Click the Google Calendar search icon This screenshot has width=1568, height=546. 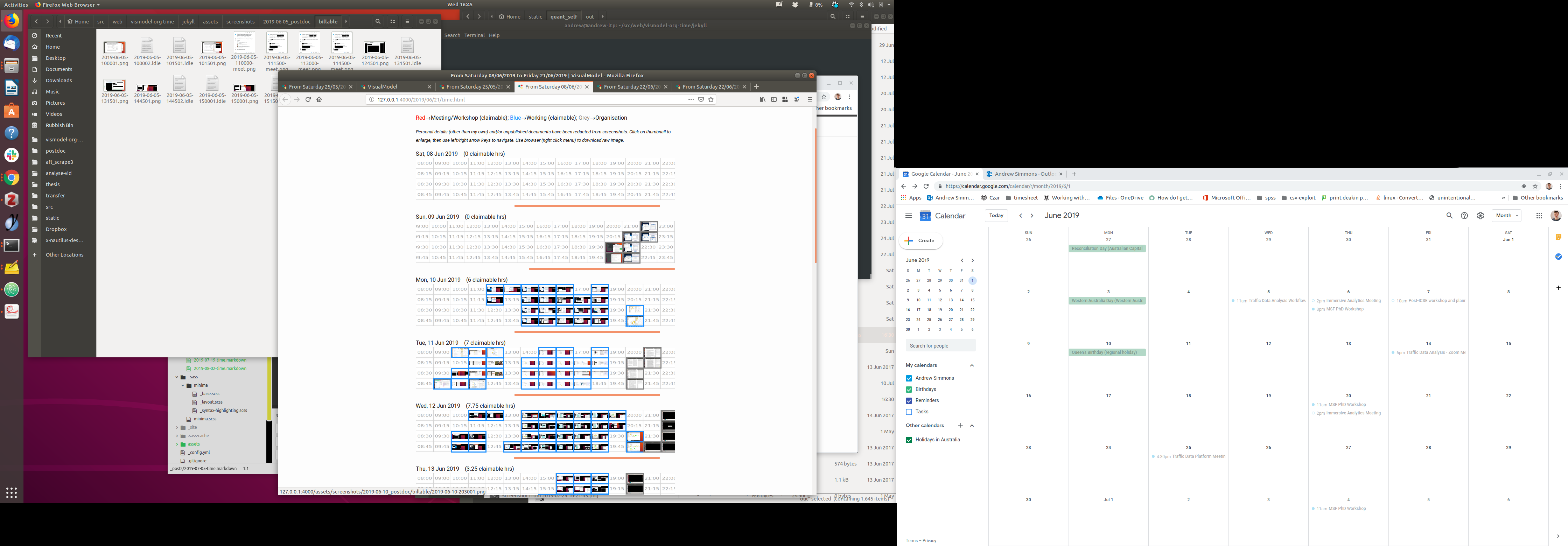(1449, 216)
